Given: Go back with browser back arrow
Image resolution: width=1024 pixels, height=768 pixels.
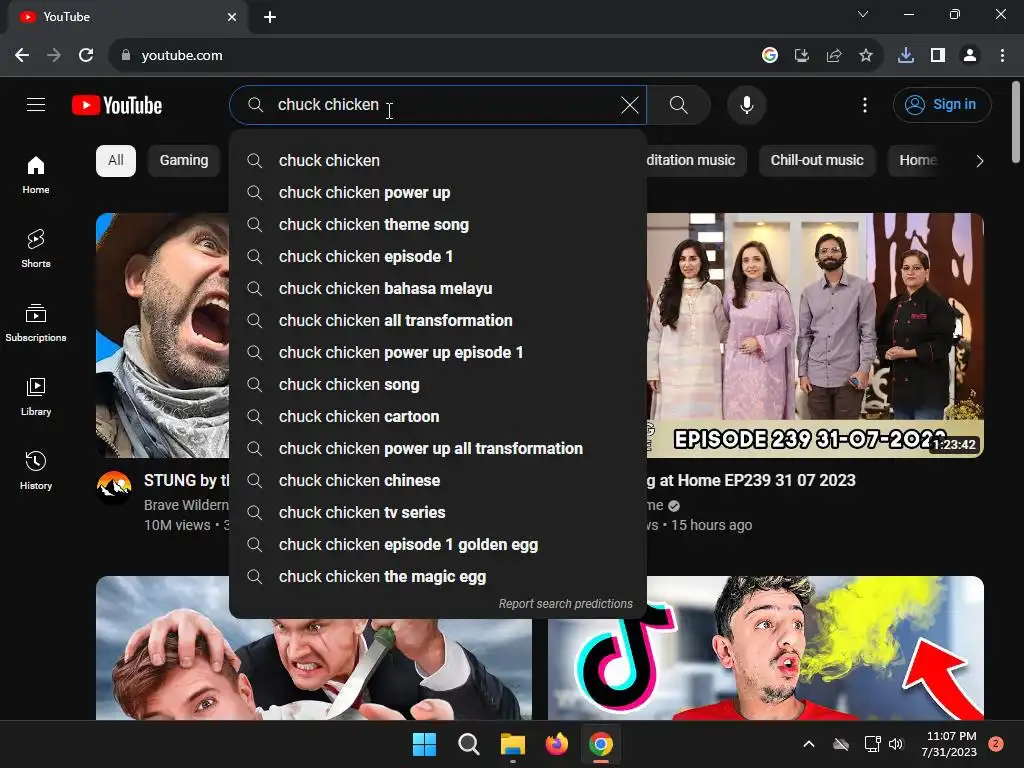Looking at the screenshot, I should (22, 56).
